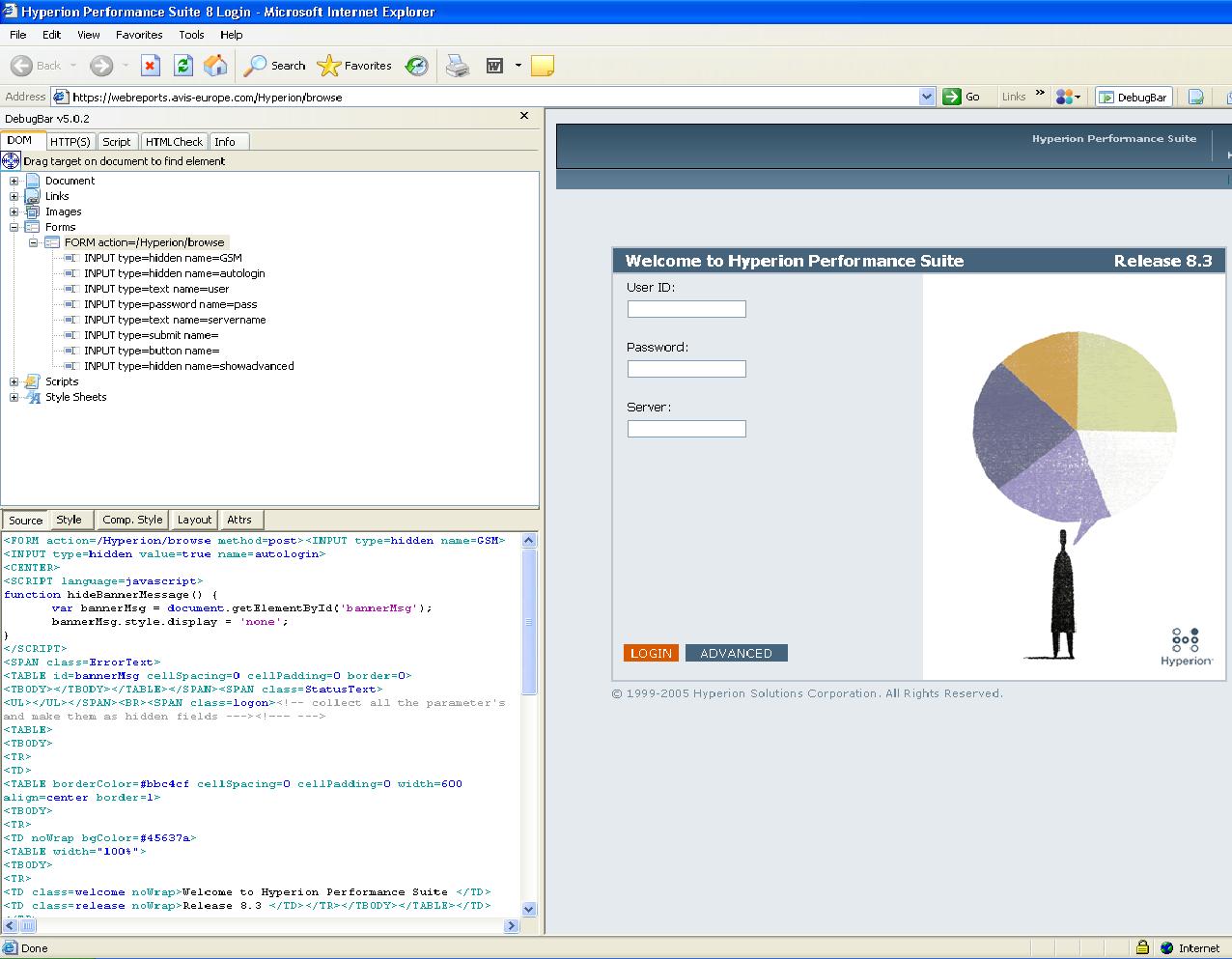Screen dimensions: 1232x959
Task: Select the Document node icon
Action: [33, 181]
